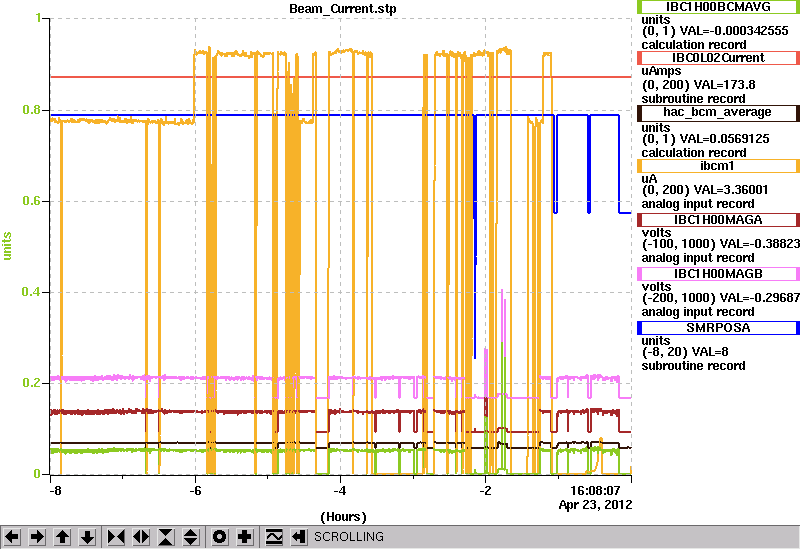
Task: Click the auto-scale circle icon
Action: point(220,537)
